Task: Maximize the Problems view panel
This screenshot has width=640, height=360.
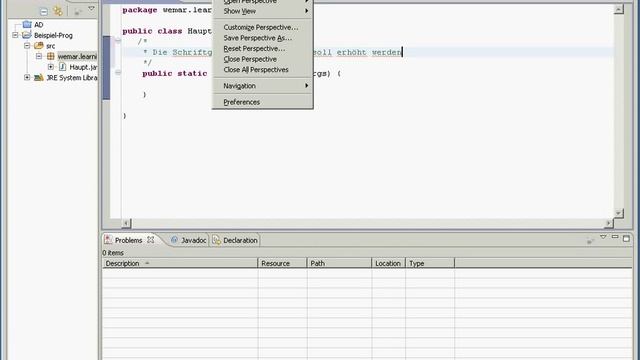Action: pyautogui.click(x=627, y=238)
